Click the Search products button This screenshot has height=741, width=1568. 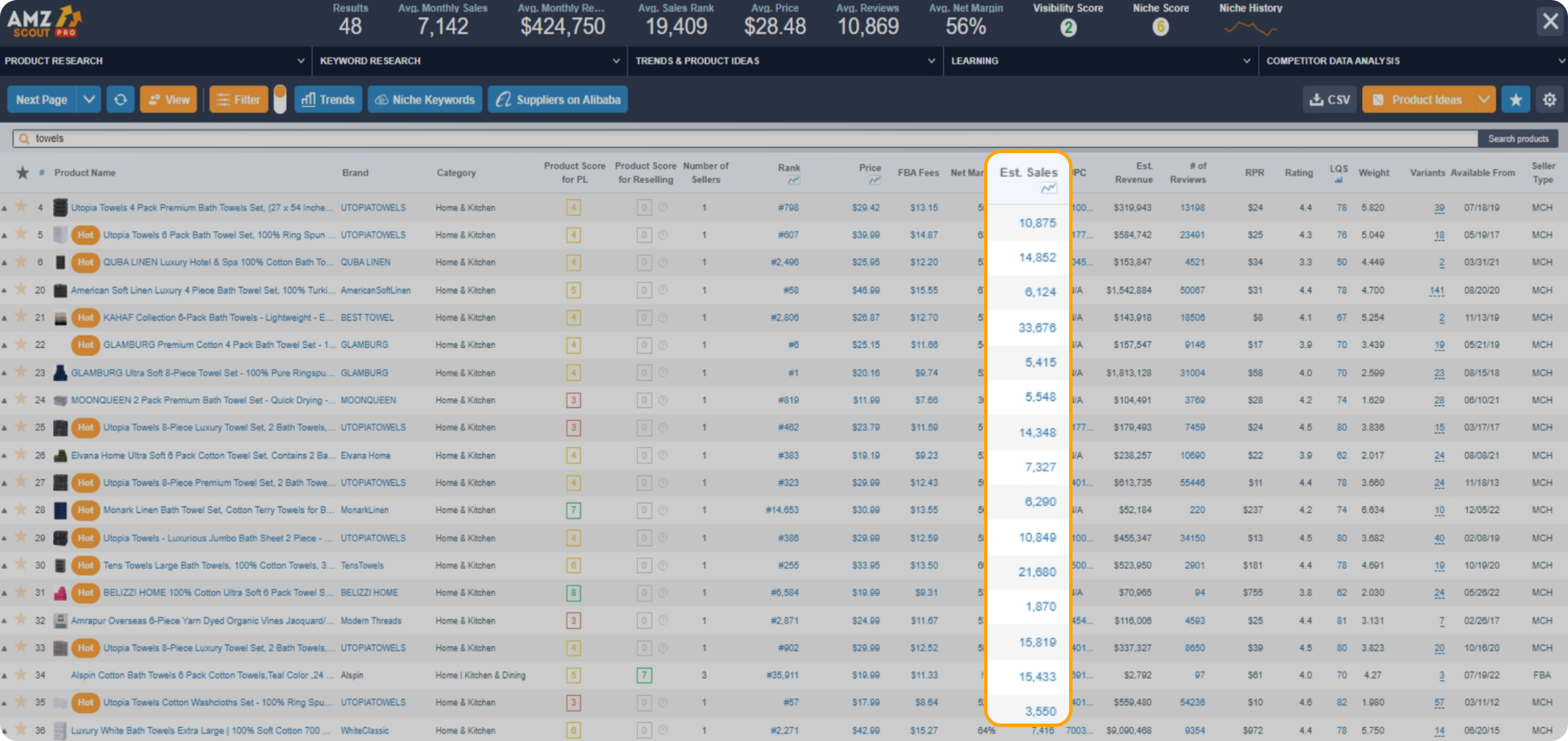1518,138
